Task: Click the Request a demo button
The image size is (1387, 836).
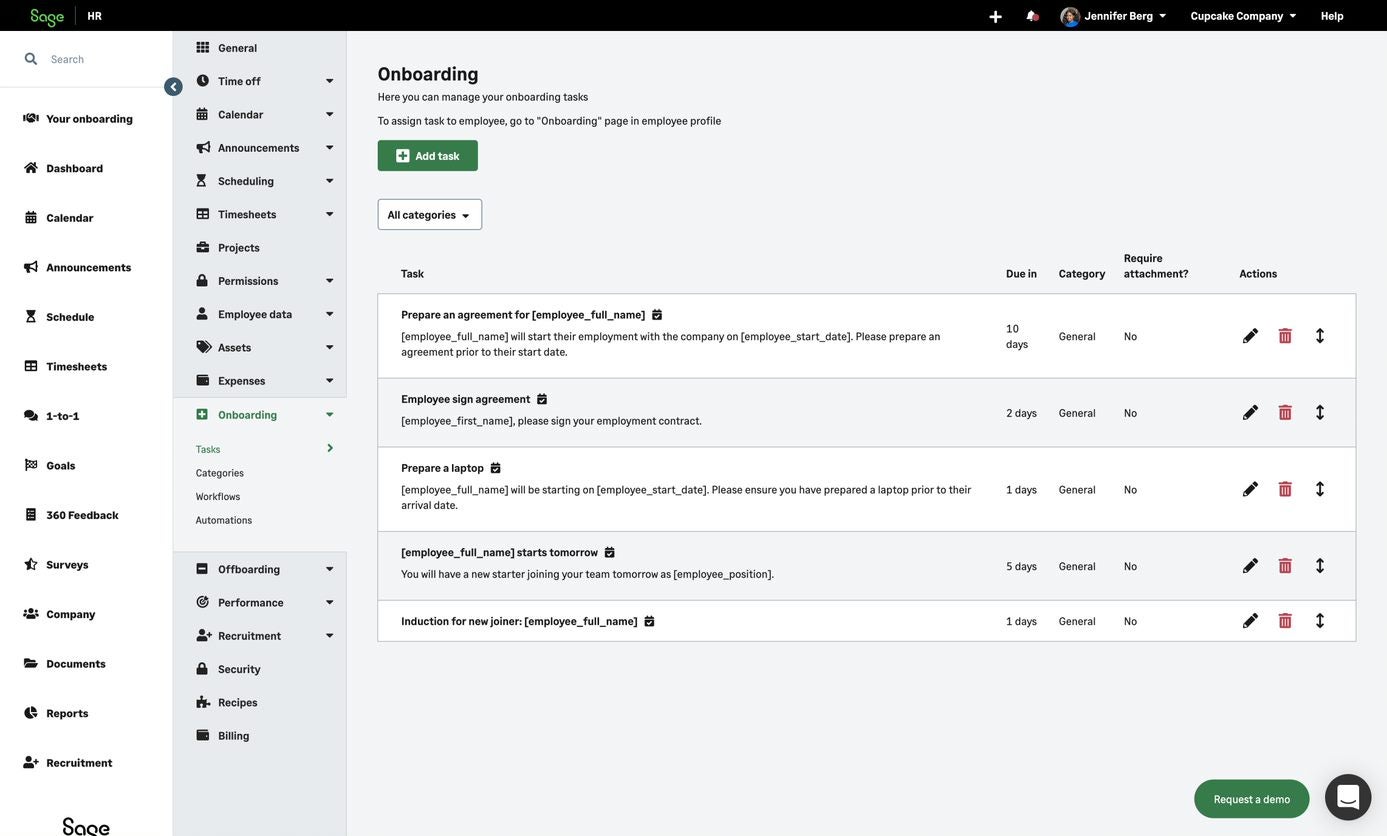Action: click(x=1251, y=799)
